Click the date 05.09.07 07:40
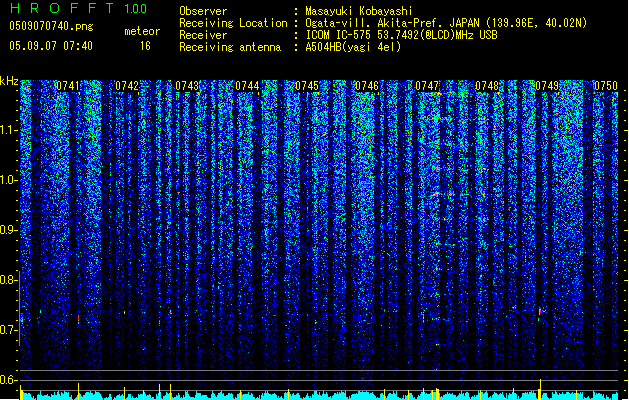Image resolution: width=629 pixels, height=400 pixels. [51, 46]
